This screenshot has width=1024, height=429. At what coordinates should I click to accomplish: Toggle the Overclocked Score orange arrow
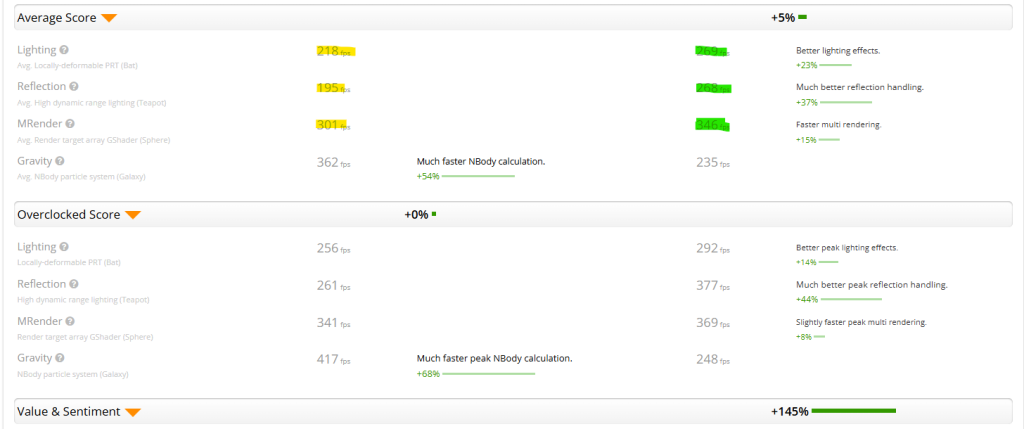[x=133, y=215]
